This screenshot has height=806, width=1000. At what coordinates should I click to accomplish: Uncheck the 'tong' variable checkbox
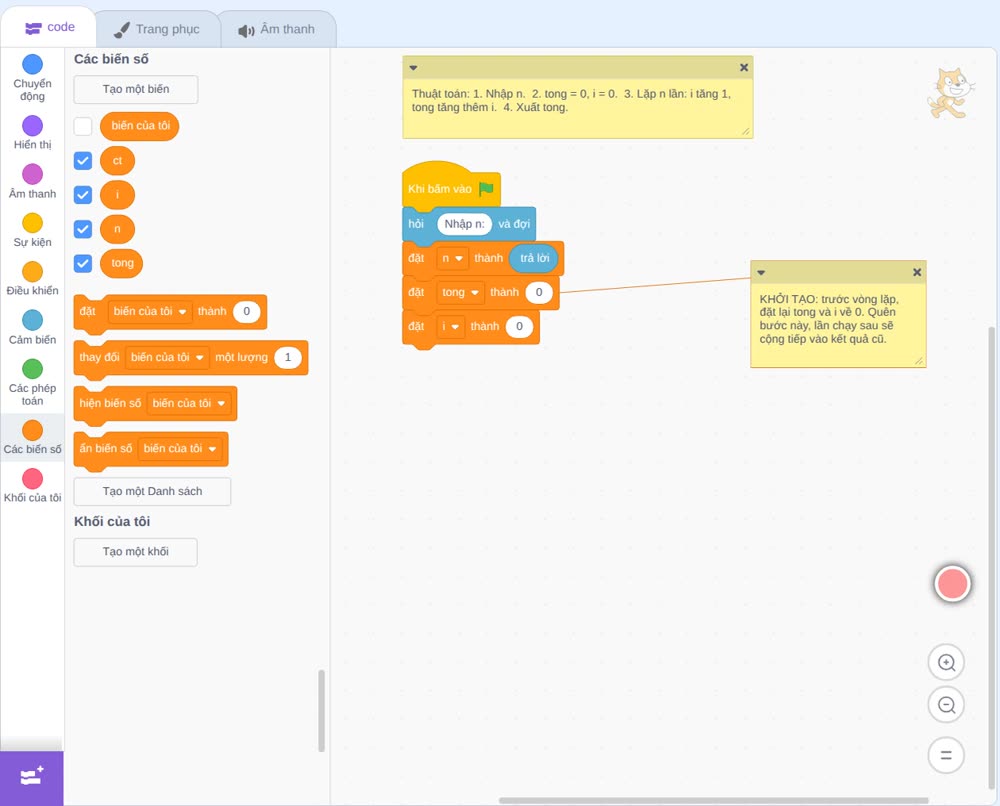(x=83, y=263)
